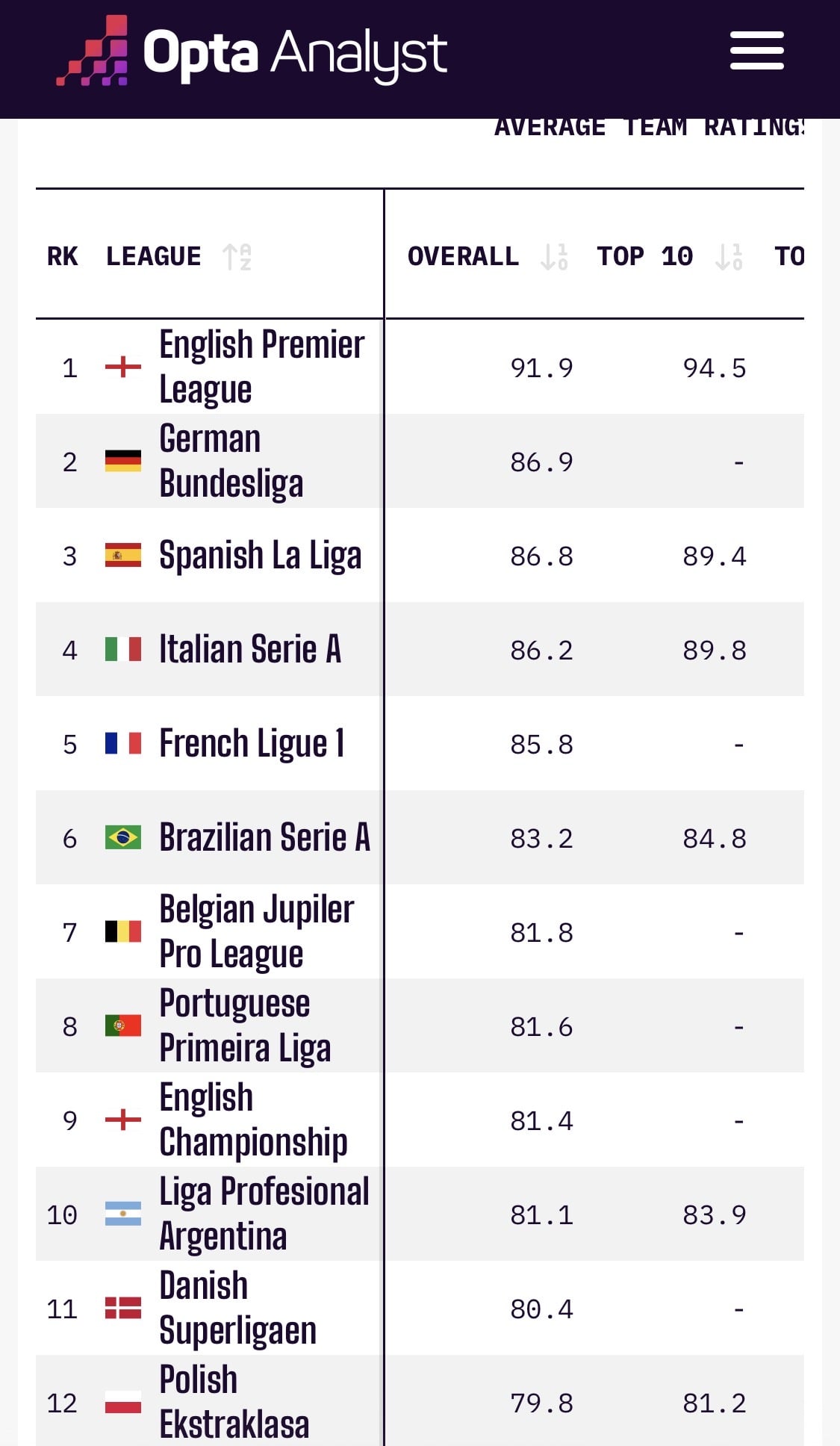Sort leagues alphabetically with A-Z icon
The image size is (840, 1446).
tap(237, 256)
